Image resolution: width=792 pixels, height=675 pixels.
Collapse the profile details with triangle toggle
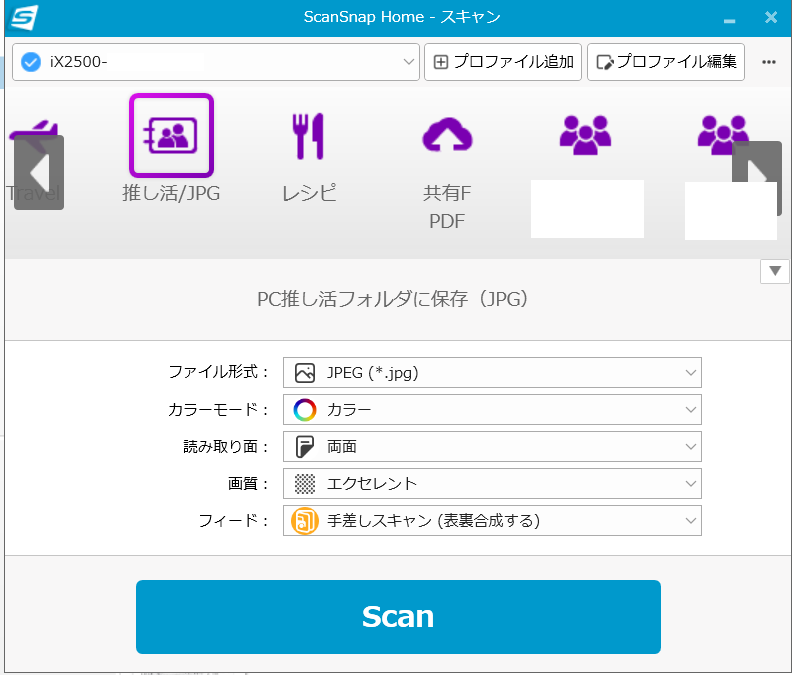(x=775, y=271)
